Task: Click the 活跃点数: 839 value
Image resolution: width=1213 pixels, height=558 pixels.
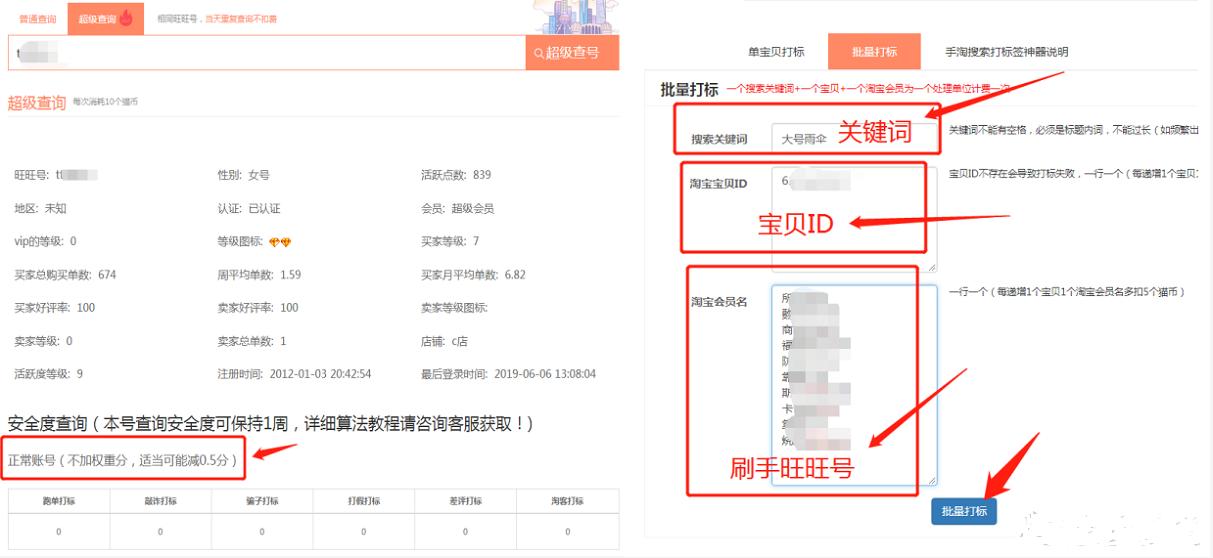Action: 455,175
